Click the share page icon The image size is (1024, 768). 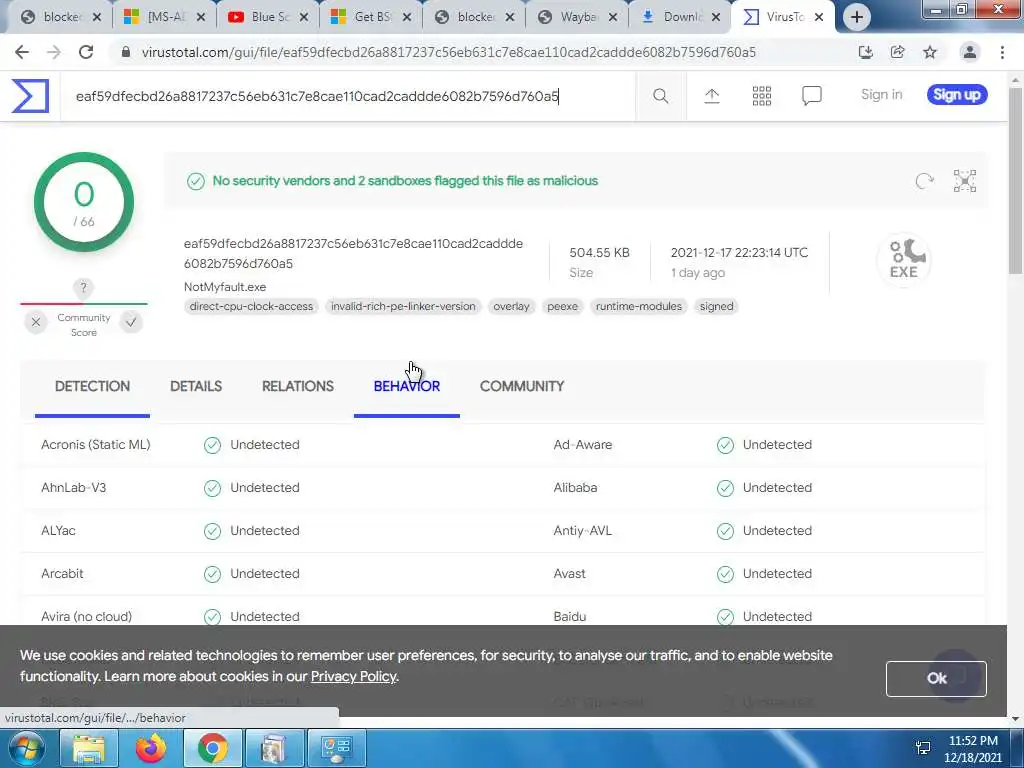click(x=898, y=52)
